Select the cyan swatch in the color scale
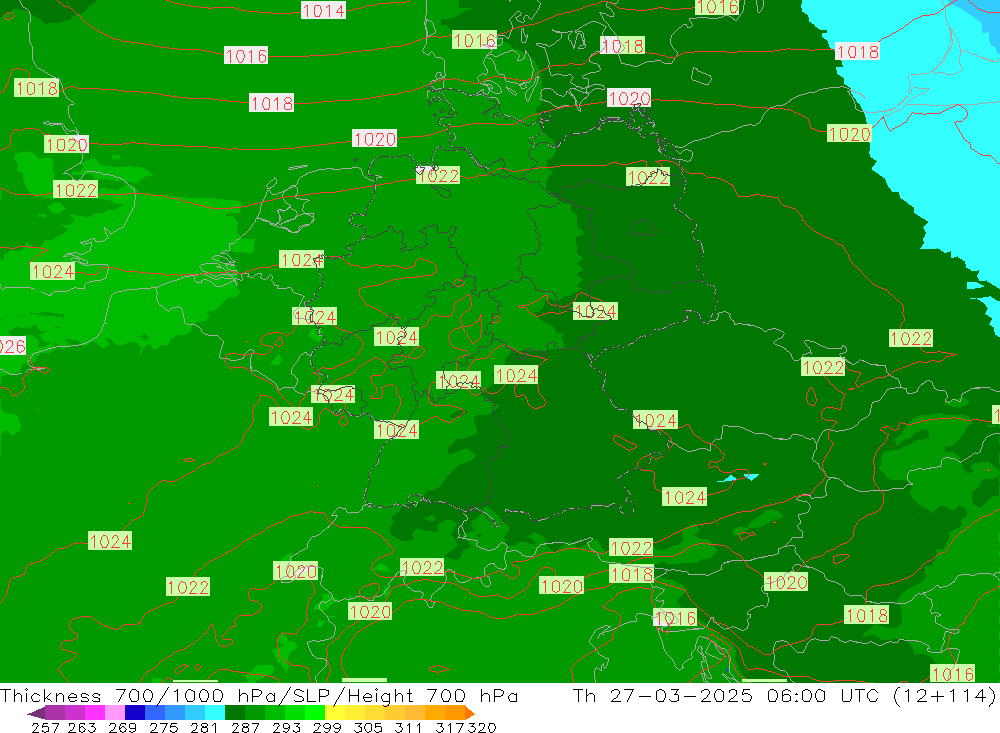 pyautogui.click(x=215, y=713)
